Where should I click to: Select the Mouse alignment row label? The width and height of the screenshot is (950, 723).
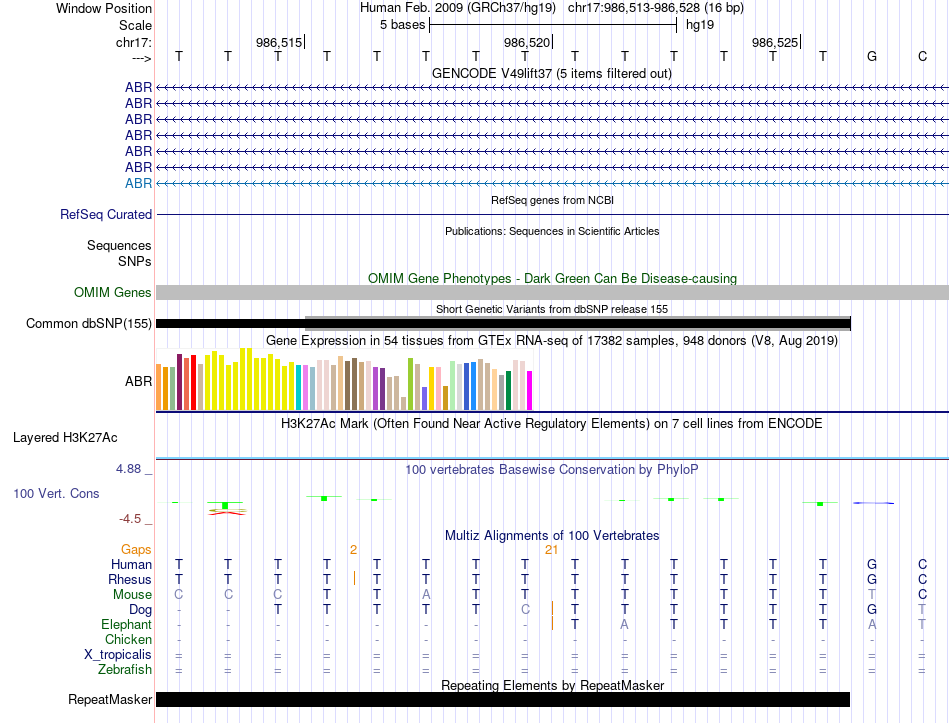point(132,595)
